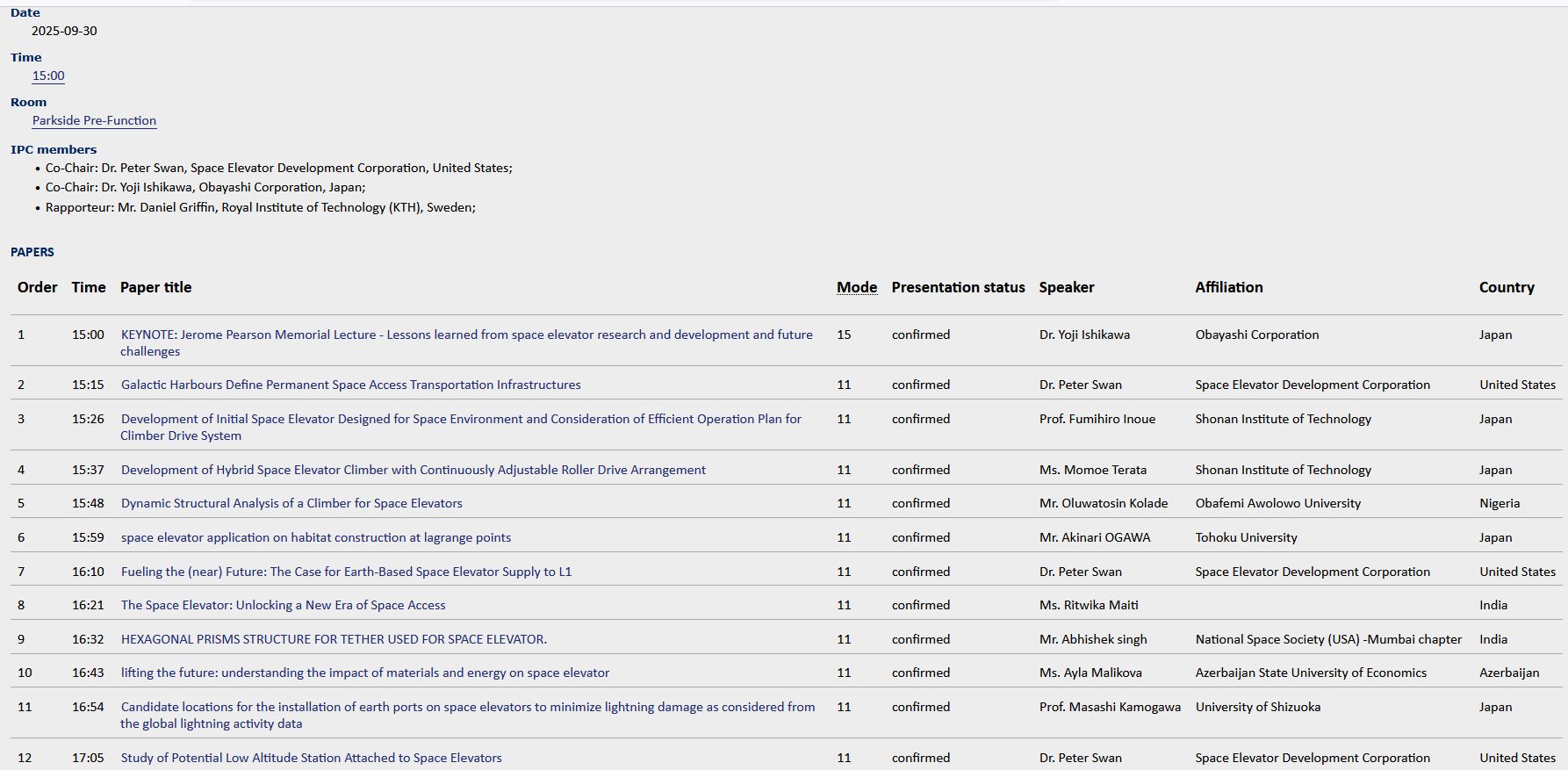The height and width of the screenshot is (770, 1568).
Task: Click the Presentation status column header
Action: (x=958, y=287)
